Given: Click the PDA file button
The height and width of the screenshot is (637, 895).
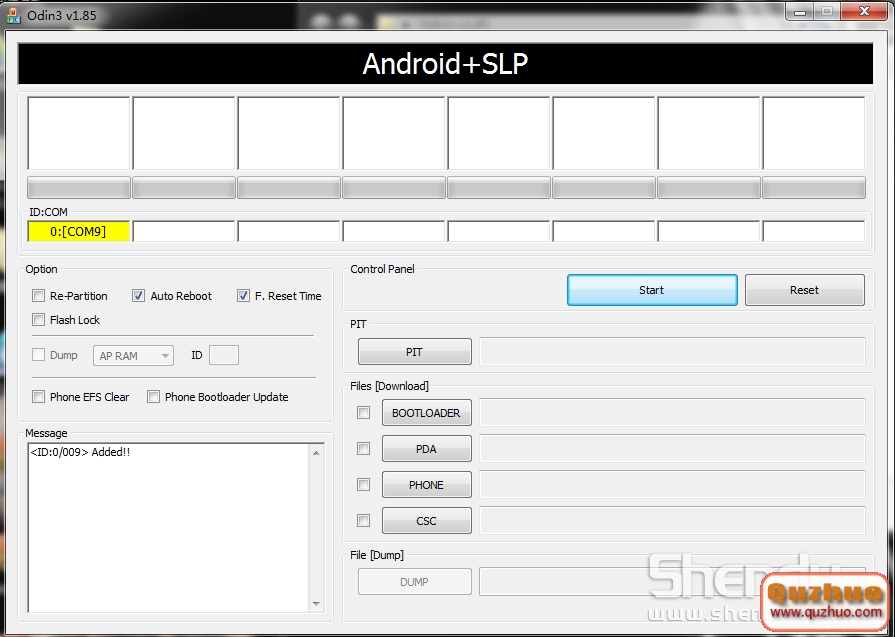Looking at the screenshot, I should pos(426,449).
